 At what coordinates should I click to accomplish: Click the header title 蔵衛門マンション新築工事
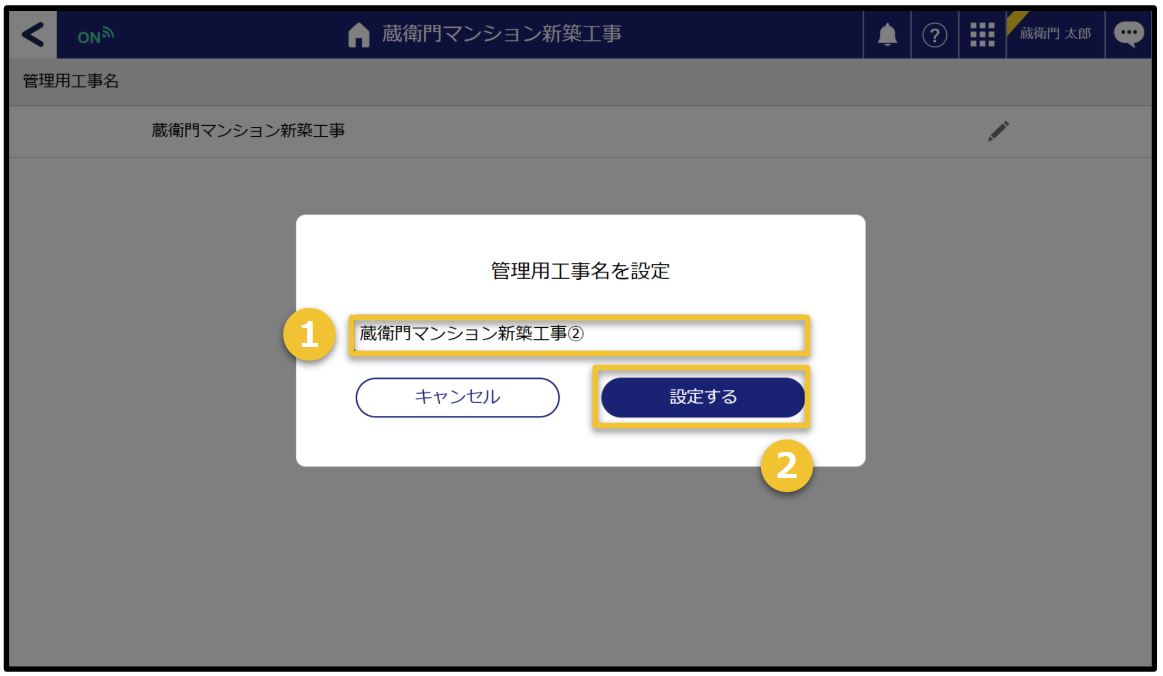[x=501, y=34]
